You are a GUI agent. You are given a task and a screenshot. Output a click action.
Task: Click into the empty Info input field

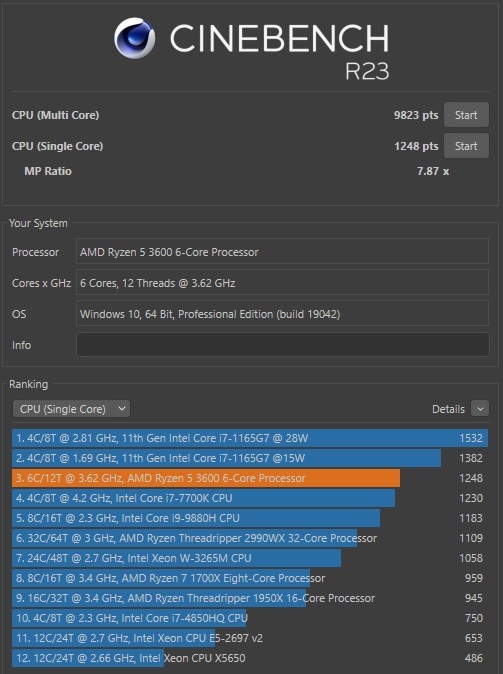pos(282,345)
